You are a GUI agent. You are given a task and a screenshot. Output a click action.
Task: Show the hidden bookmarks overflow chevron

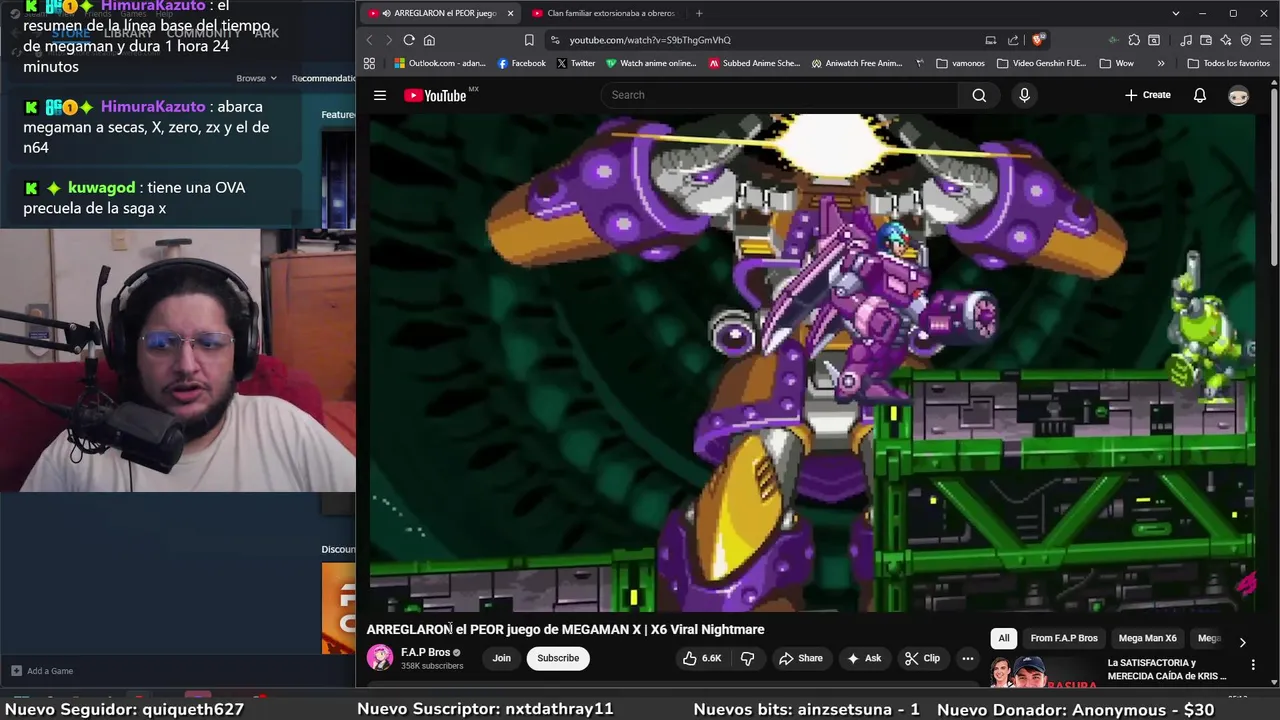[1160, 63]
